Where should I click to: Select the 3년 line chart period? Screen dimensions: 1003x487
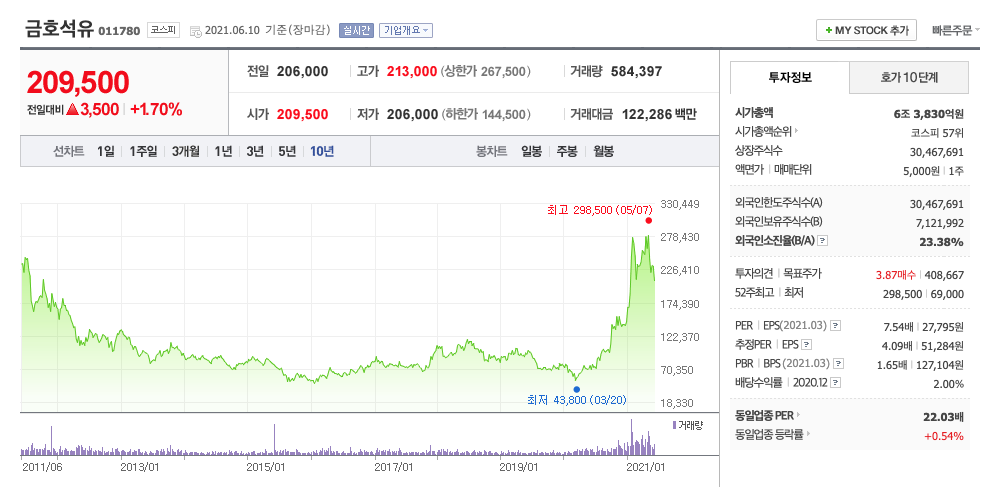[255, 152]
